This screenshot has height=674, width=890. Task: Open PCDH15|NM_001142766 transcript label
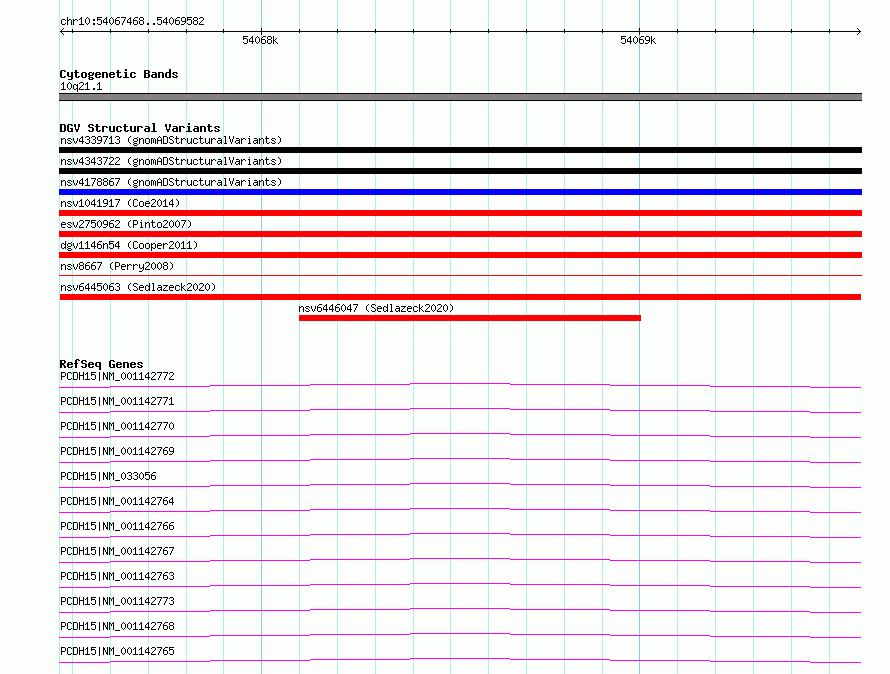117,526
